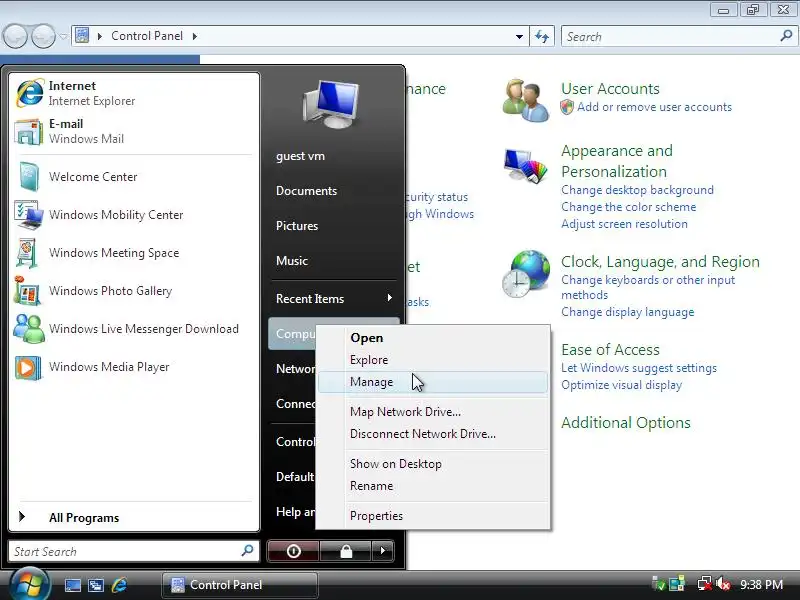Click the search magnifier in Control Panel
The image size is (800, 600).
coord(786,36)
